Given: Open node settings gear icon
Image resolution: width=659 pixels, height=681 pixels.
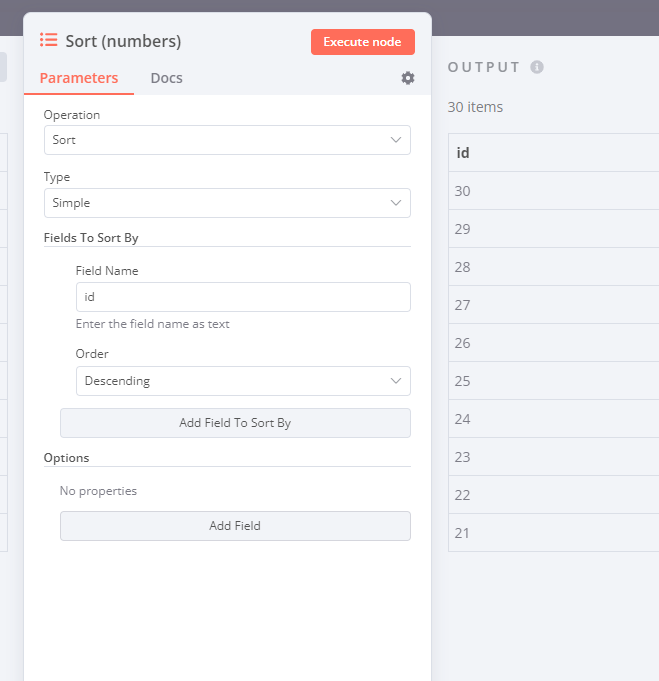Looking at the screenshot, I should 408,78.
